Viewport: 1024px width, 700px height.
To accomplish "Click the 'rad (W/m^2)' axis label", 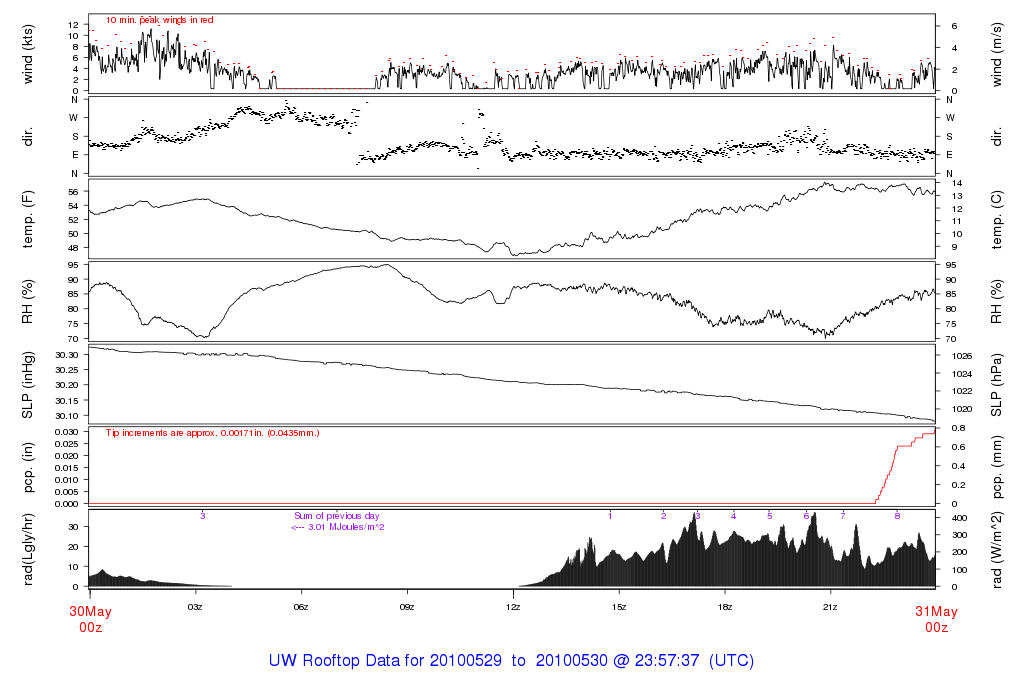I will [x=997, y=549].
